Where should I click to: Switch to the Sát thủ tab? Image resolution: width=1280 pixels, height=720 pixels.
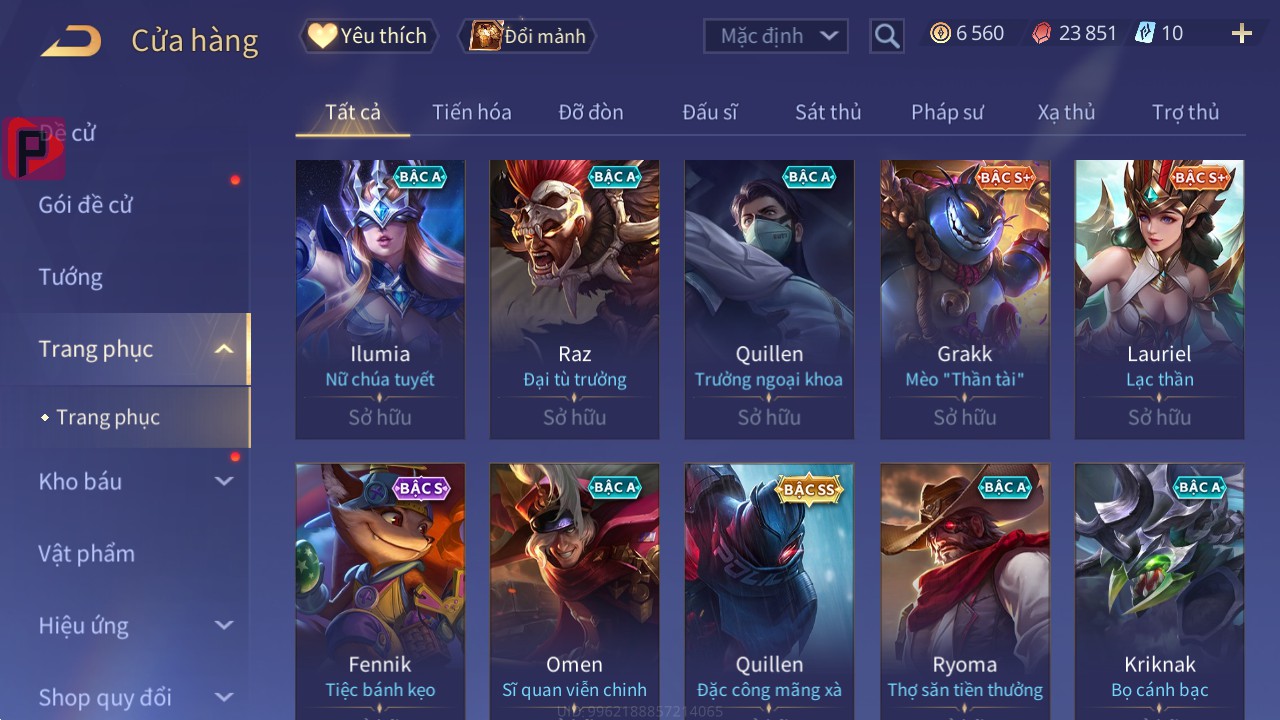tap(828, 112)
